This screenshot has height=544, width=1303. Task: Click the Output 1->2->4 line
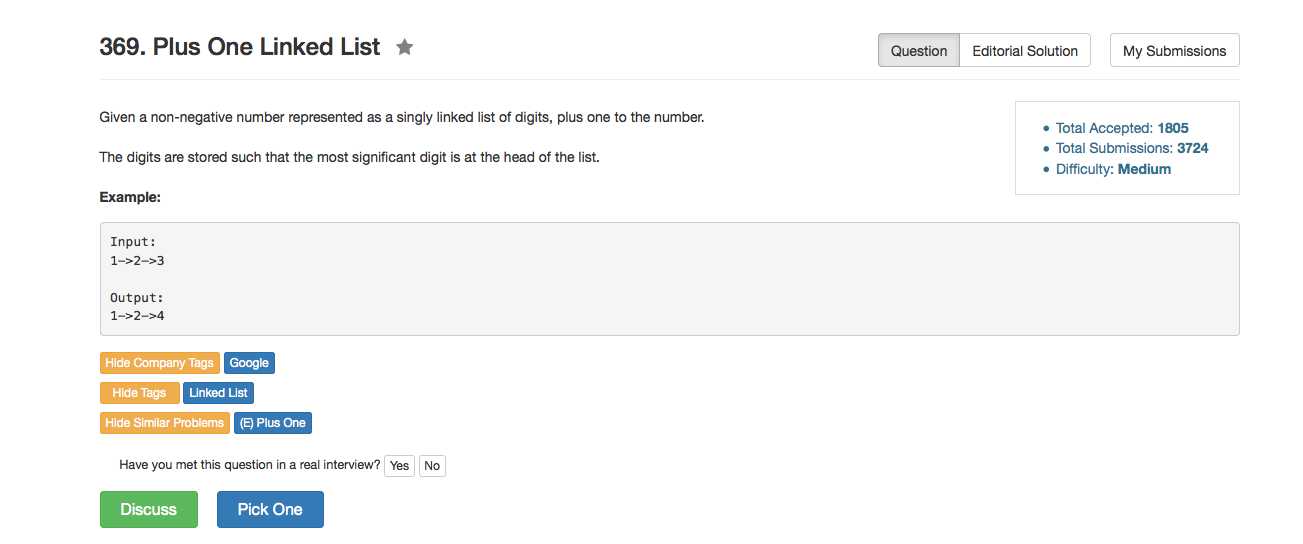tap(137, 316)
